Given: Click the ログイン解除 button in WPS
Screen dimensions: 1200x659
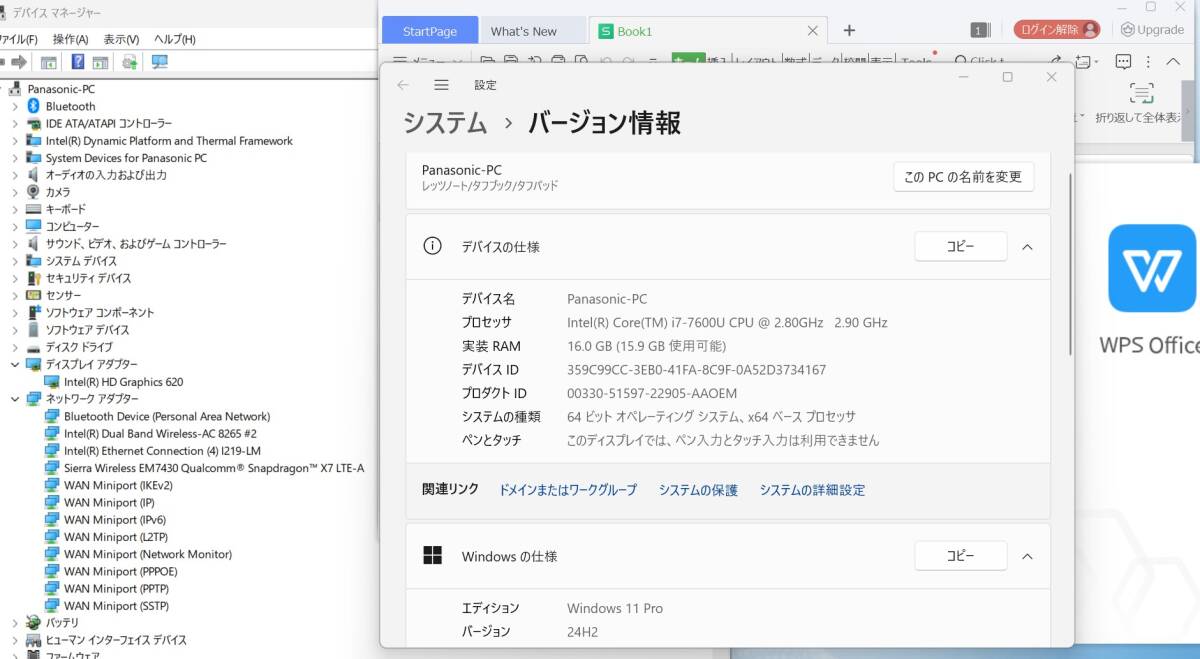Looking at the screenshot, I should click(1057, 30).
